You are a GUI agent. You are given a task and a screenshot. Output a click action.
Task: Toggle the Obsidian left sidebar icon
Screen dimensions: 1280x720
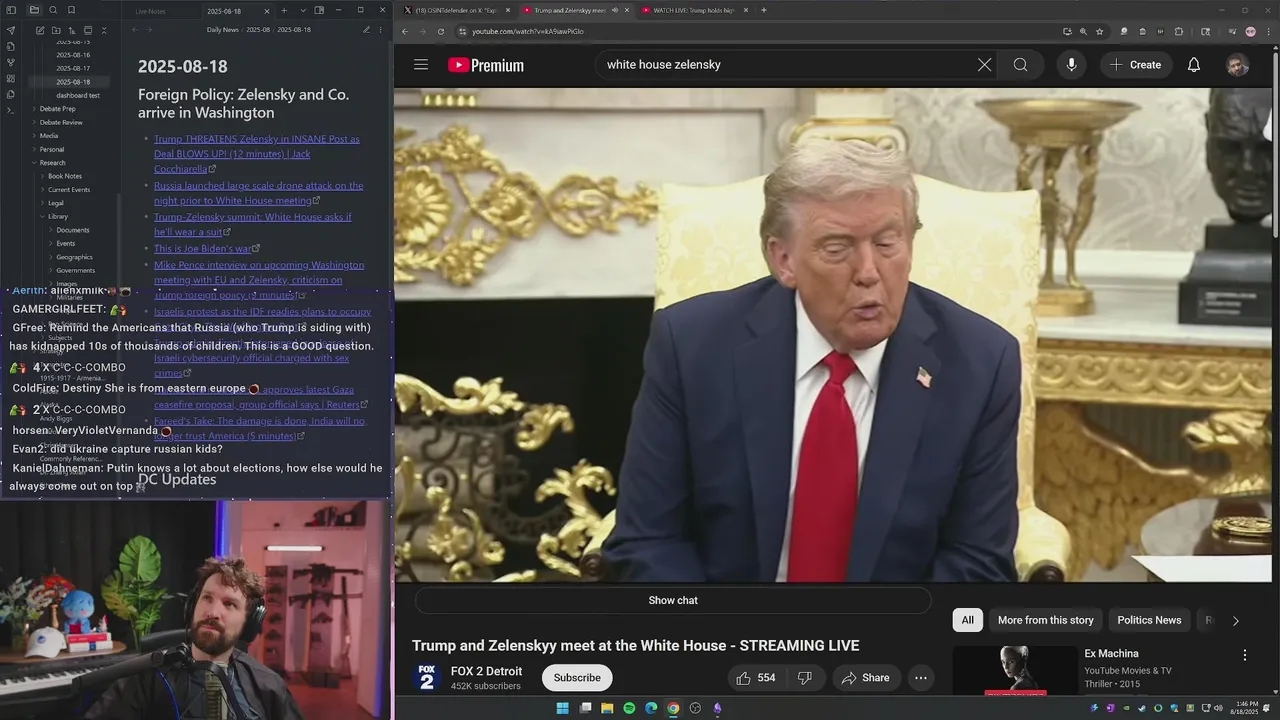[11, 10]
